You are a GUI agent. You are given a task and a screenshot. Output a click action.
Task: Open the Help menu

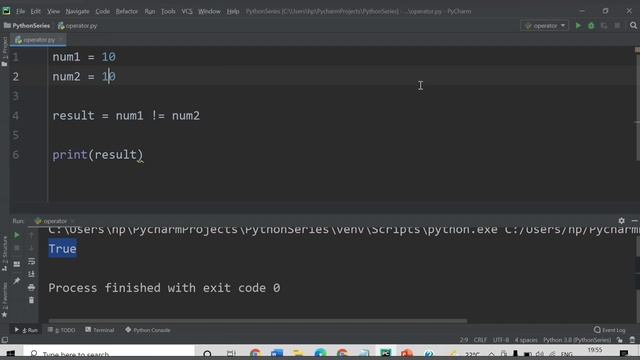click(x=233, y=11)
